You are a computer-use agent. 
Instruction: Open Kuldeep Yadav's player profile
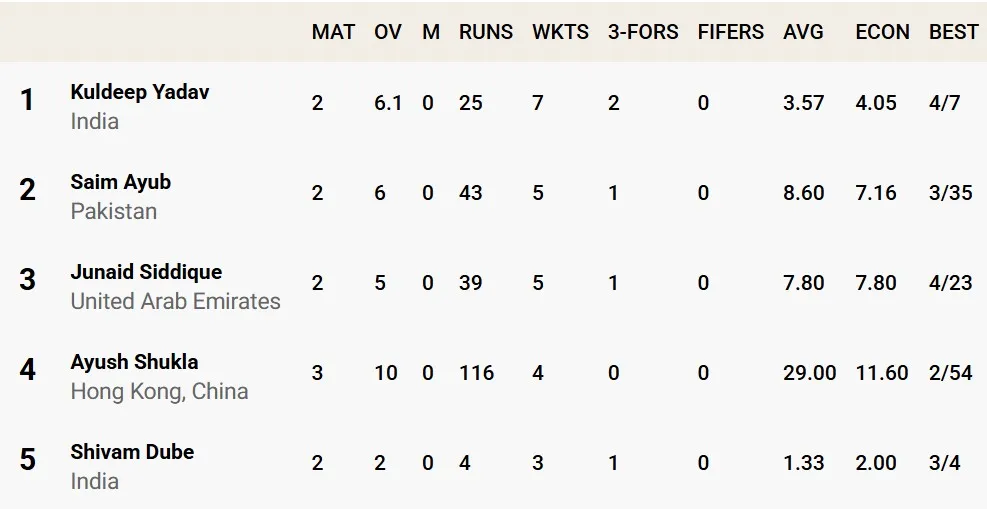pos(140,92)
